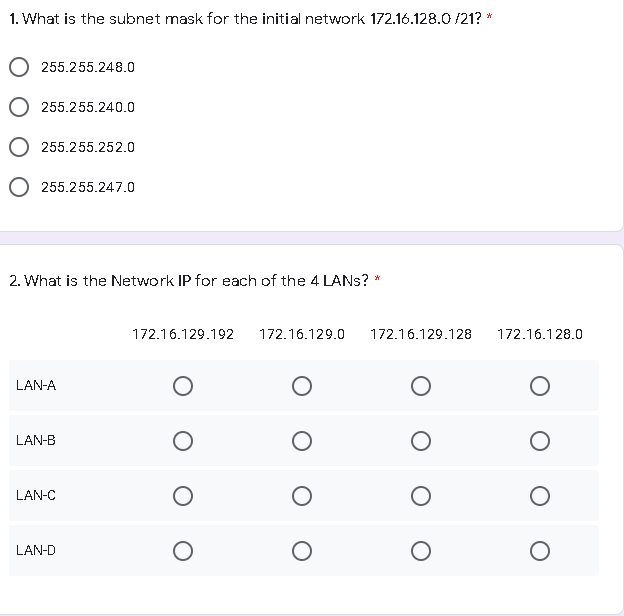Pick 172.16.129.128 for LAN-C
This screenshot has width=624, height=616.
(420, 495)
